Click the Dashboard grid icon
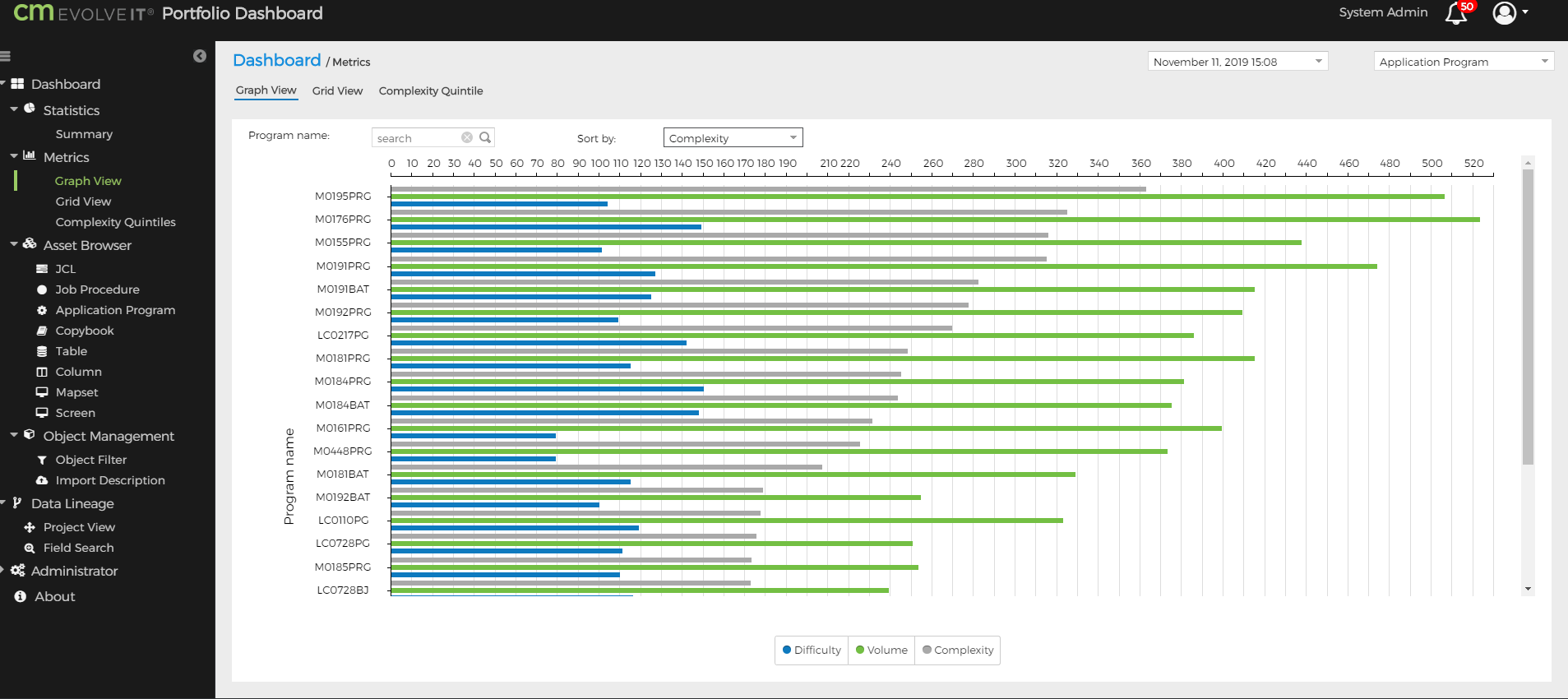The width and height of the screenshot is (1568, 699). tap(17, 84)
